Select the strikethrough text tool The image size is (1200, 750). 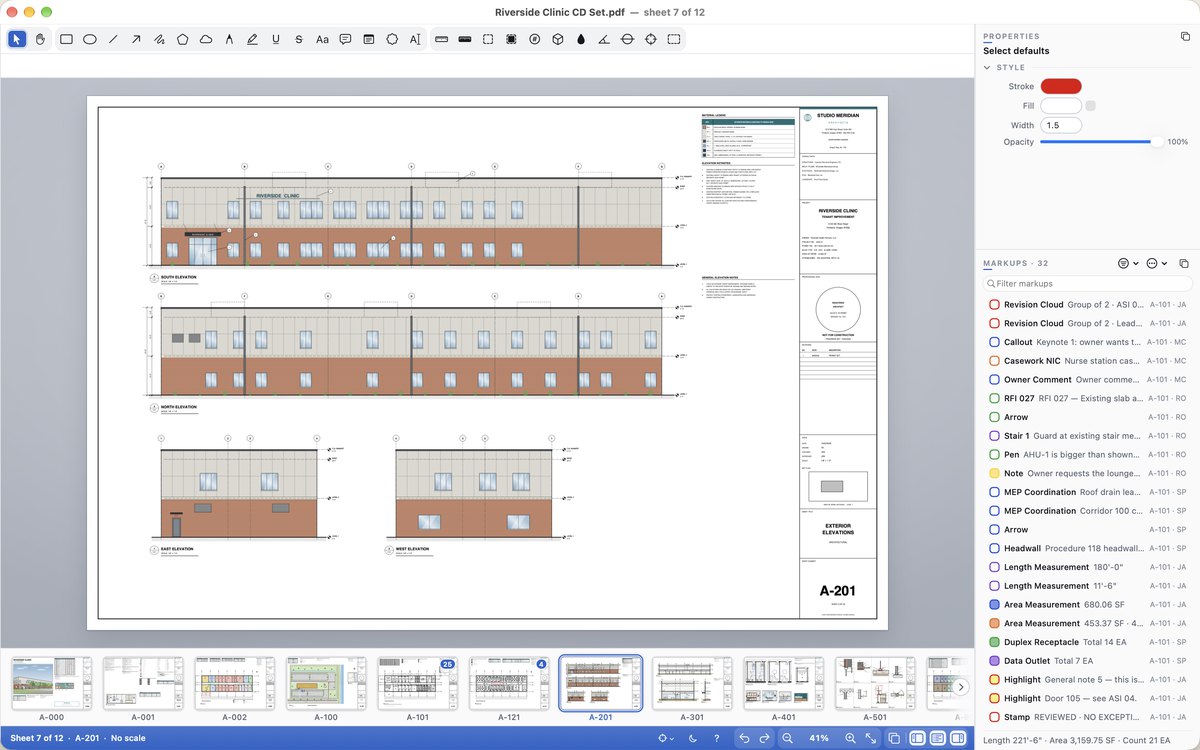point(299,39)
